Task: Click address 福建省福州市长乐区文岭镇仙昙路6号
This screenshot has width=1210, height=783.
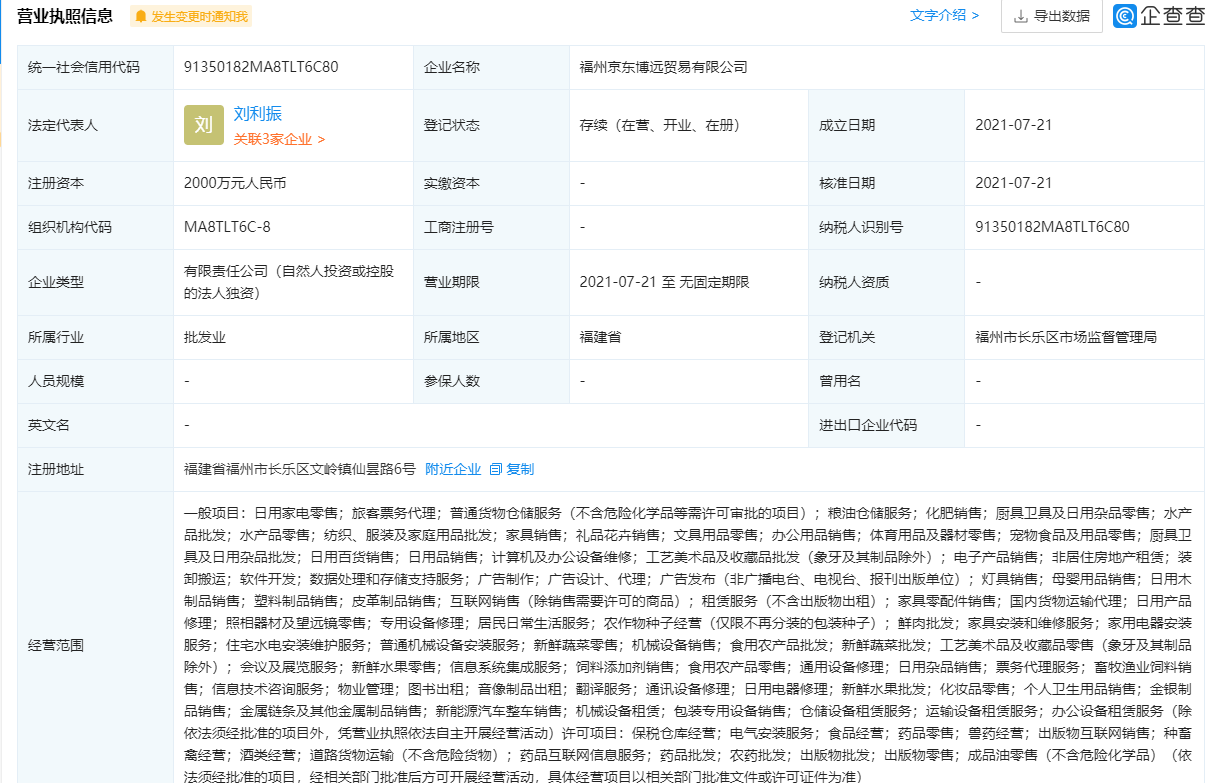Action: coord(300,469)
